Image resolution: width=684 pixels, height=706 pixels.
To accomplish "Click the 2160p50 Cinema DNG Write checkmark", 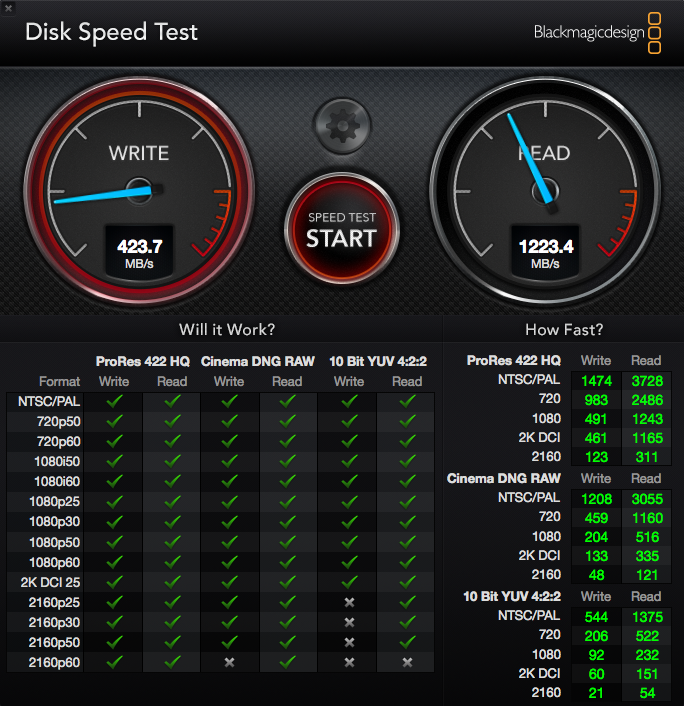I will [x=230, y=642].
